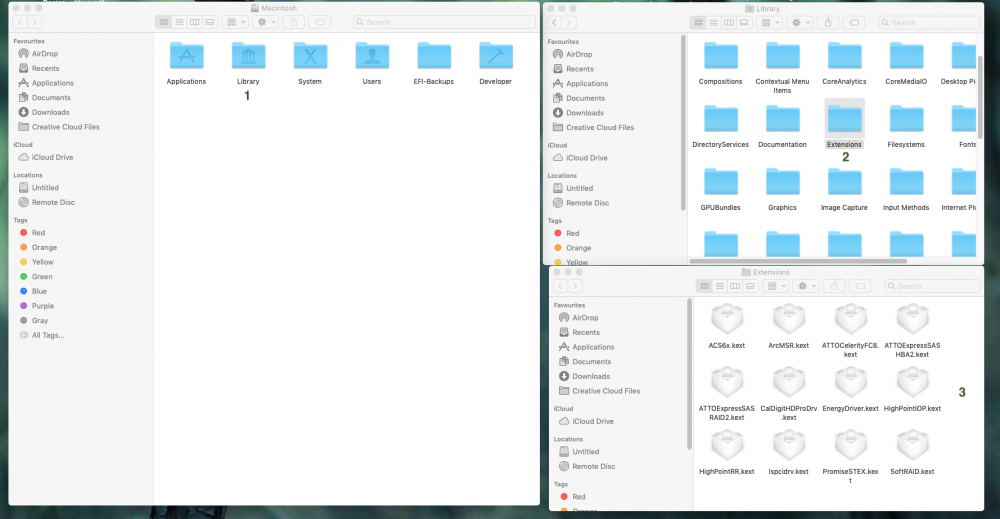Screen dimensions: 1000x519
Task: Open the GPUBundles folder
Action: click(x=721, y=182)
